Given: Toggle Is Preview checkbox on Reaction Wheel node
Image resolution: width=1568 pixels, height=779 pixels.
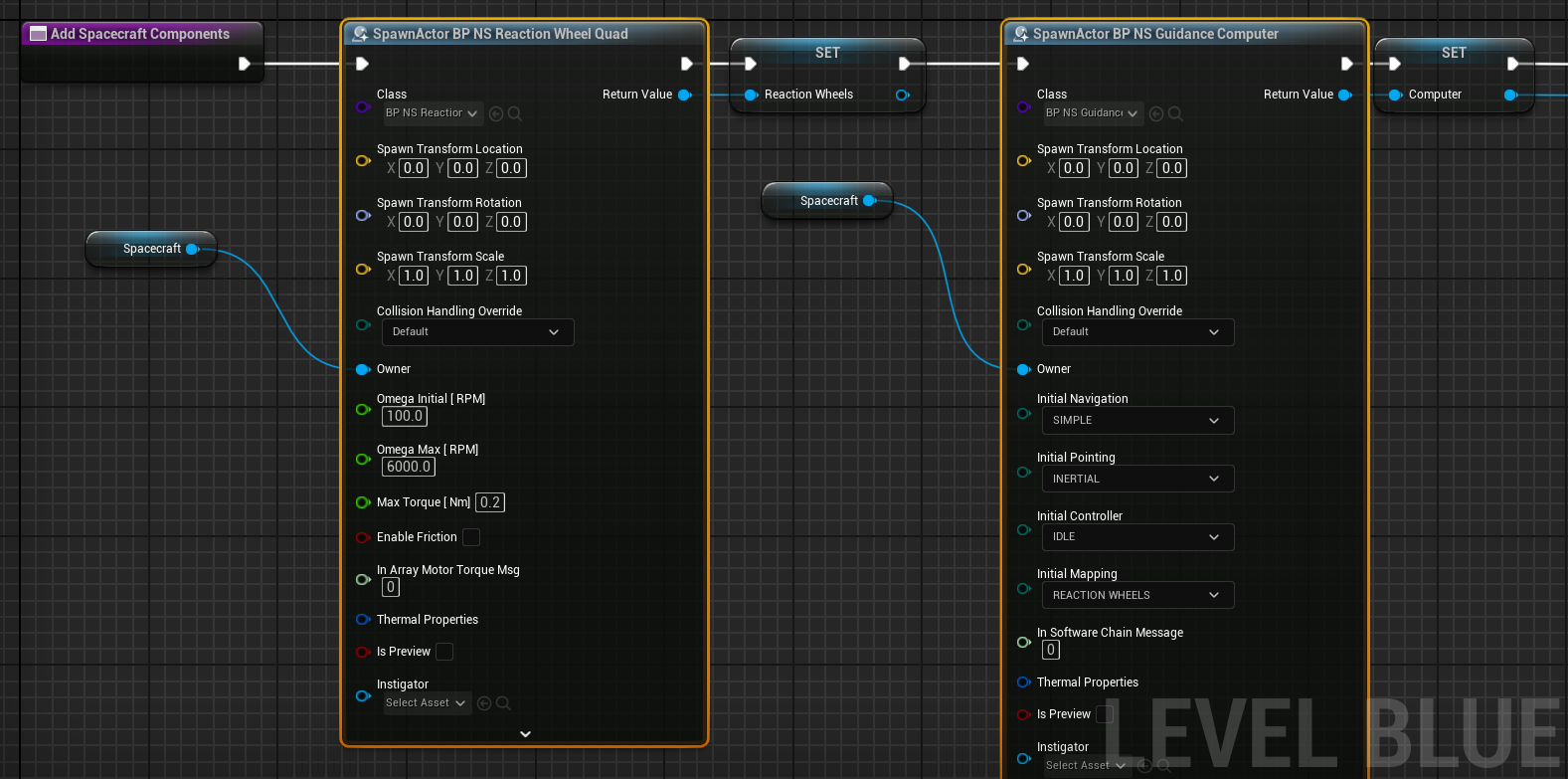Looking at the screenshot, I should [x=444, y=652].
